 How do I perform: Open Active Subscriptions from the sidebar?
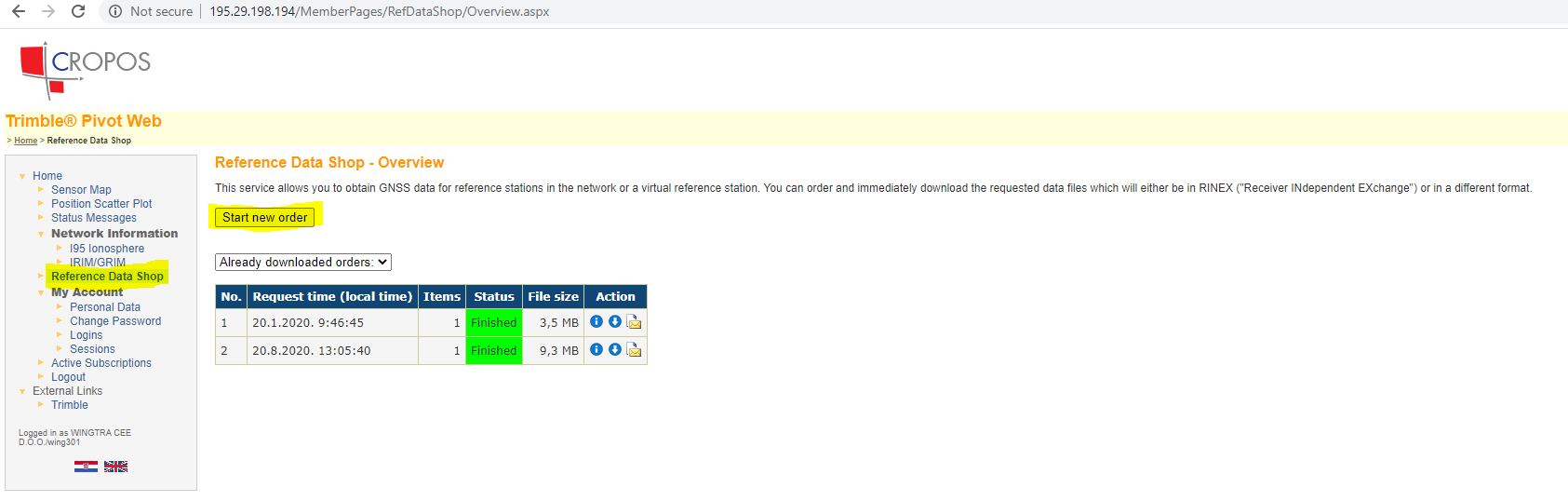(101, 363)
